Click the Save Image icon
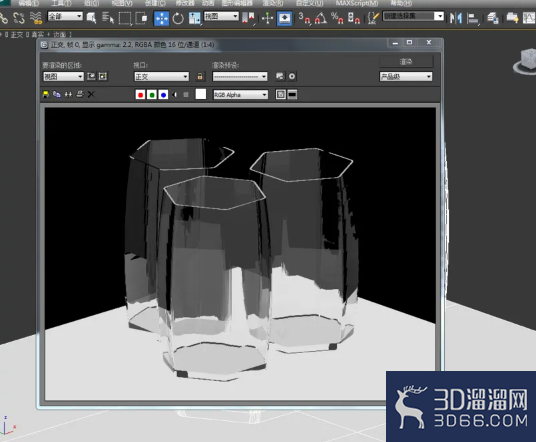Screen dimensions: 536x442 (45, 94)
